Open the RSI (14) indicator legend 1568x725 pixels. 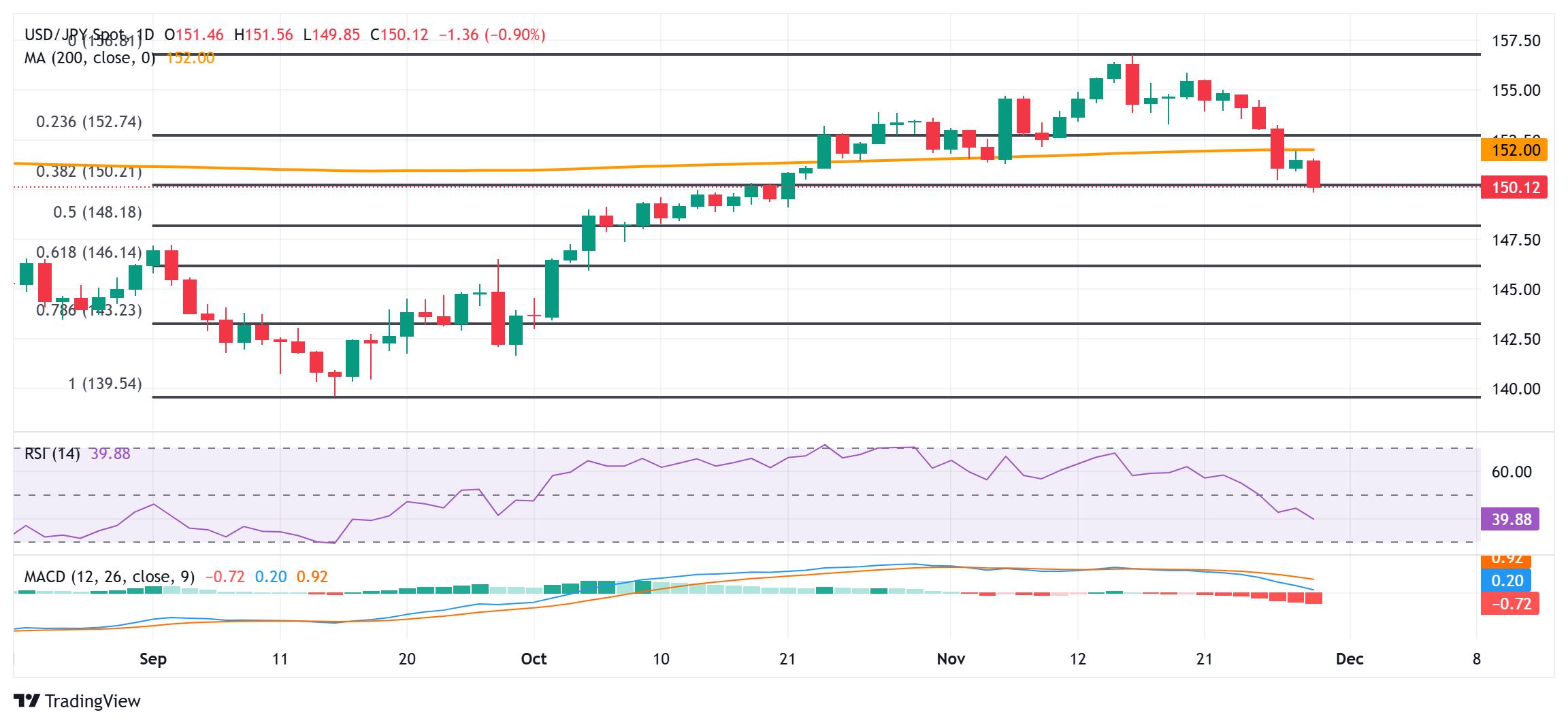tap(52, 454)
